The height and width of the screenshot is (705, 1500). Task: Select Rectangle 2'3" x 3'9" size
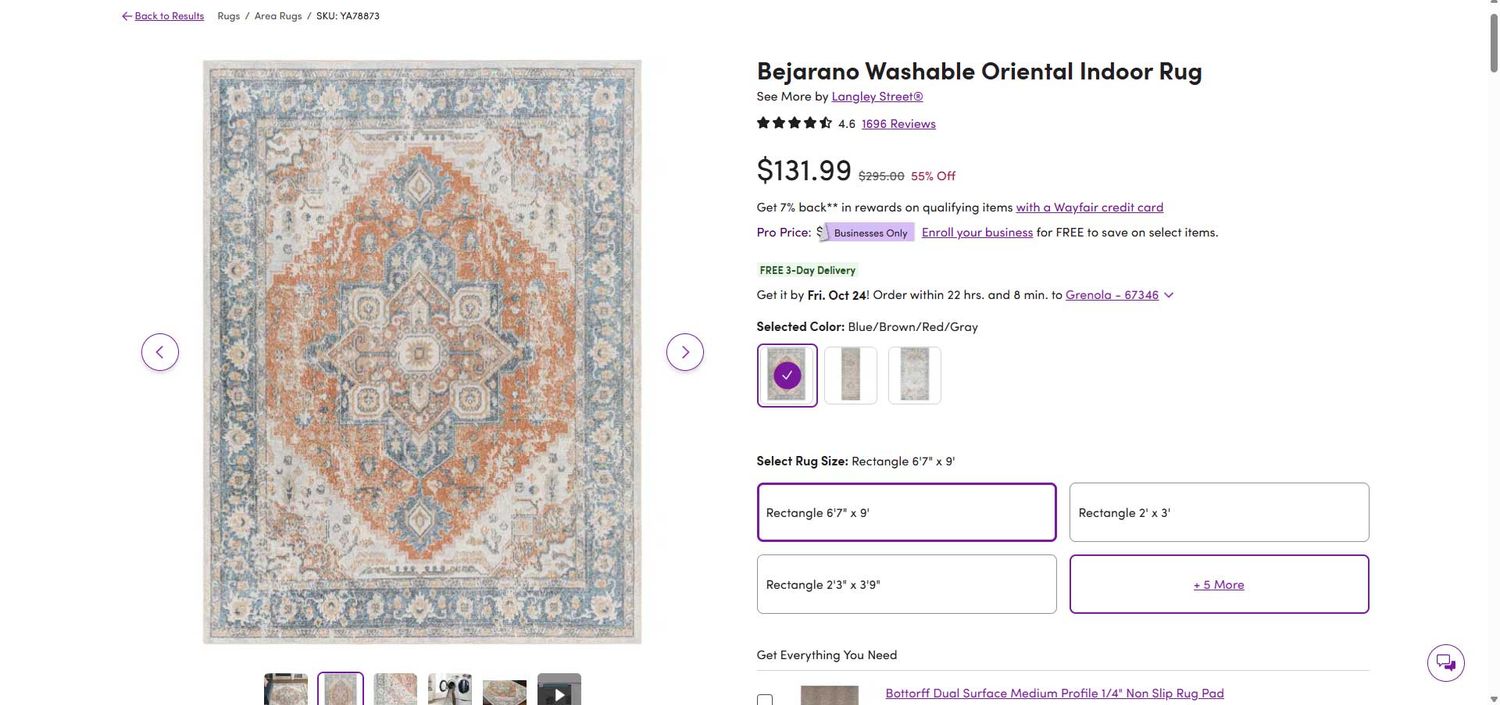[906, 585]
